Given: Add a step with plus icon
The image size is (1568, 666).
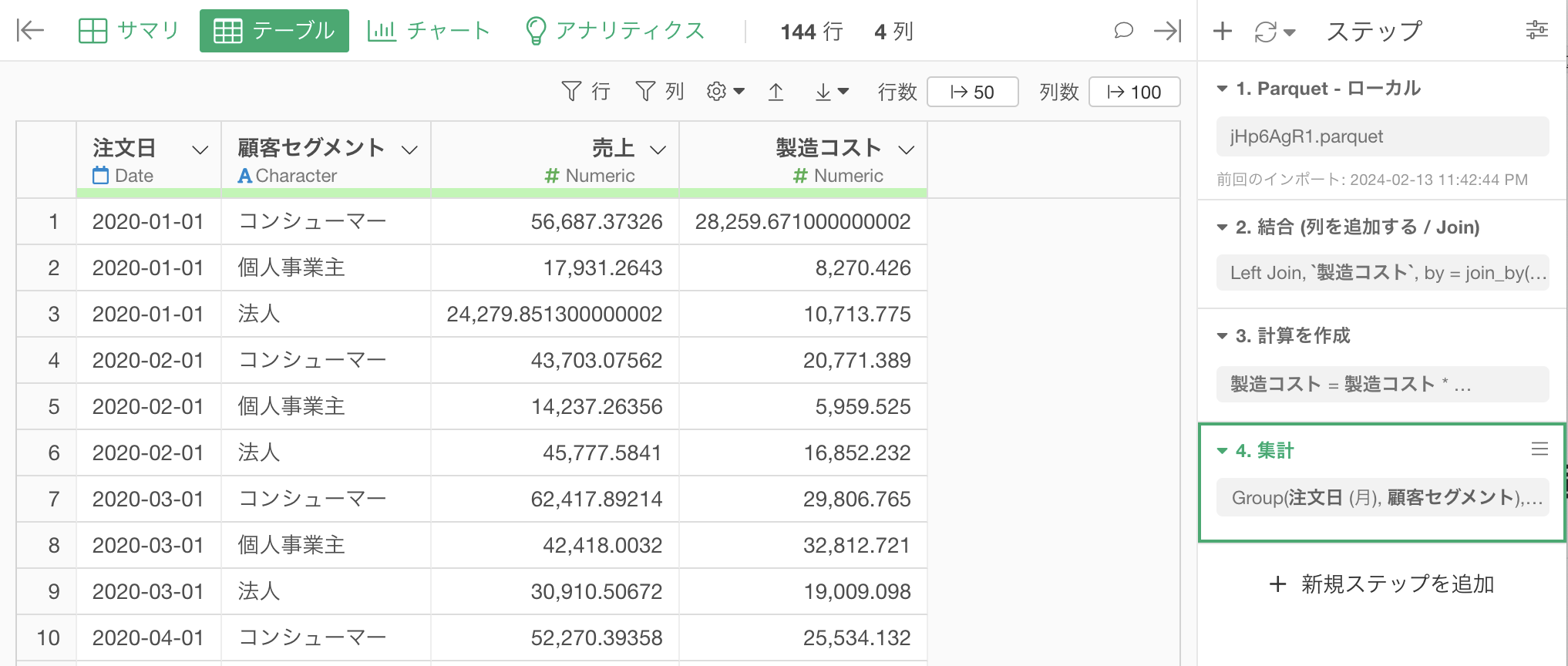Looking at the screenshot, I should (1223, 31).
